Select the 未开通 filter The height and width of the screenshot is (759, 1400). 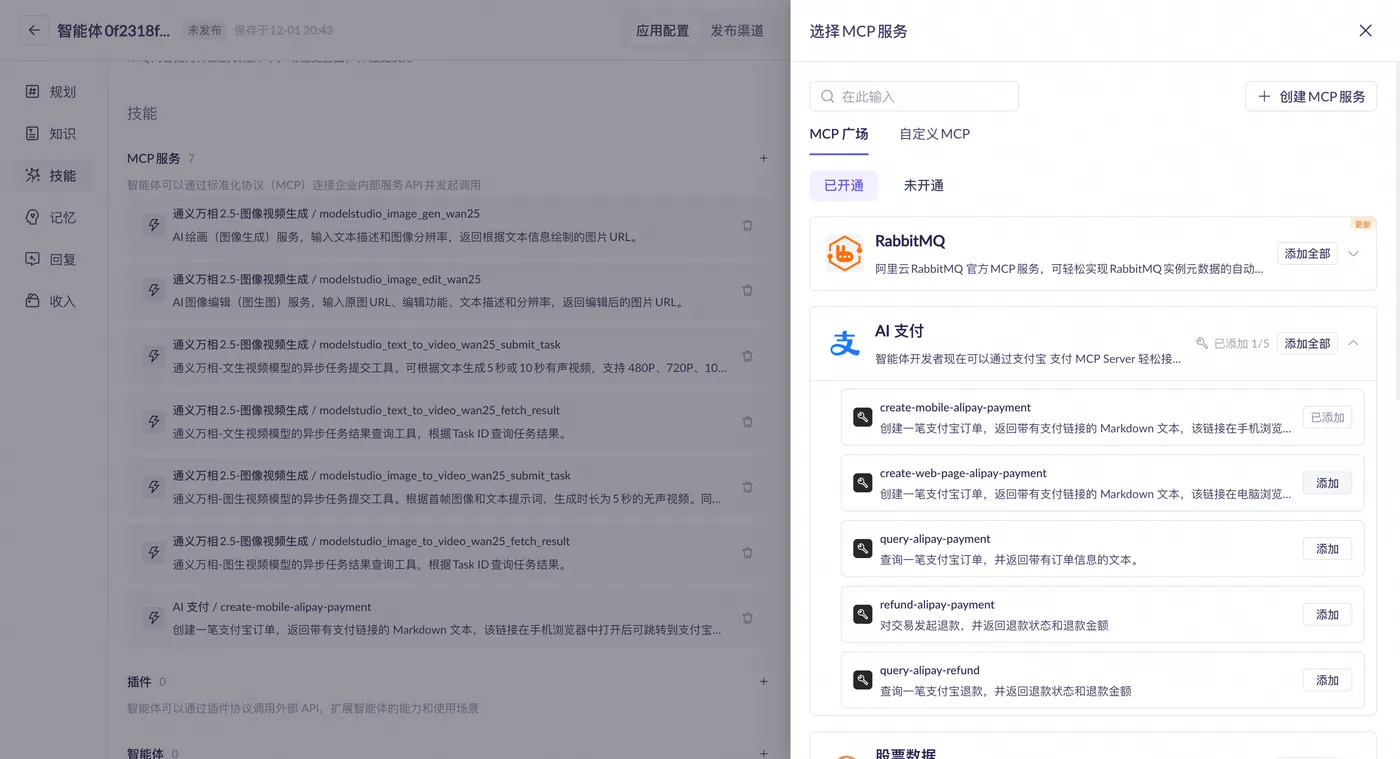(924, 186)
